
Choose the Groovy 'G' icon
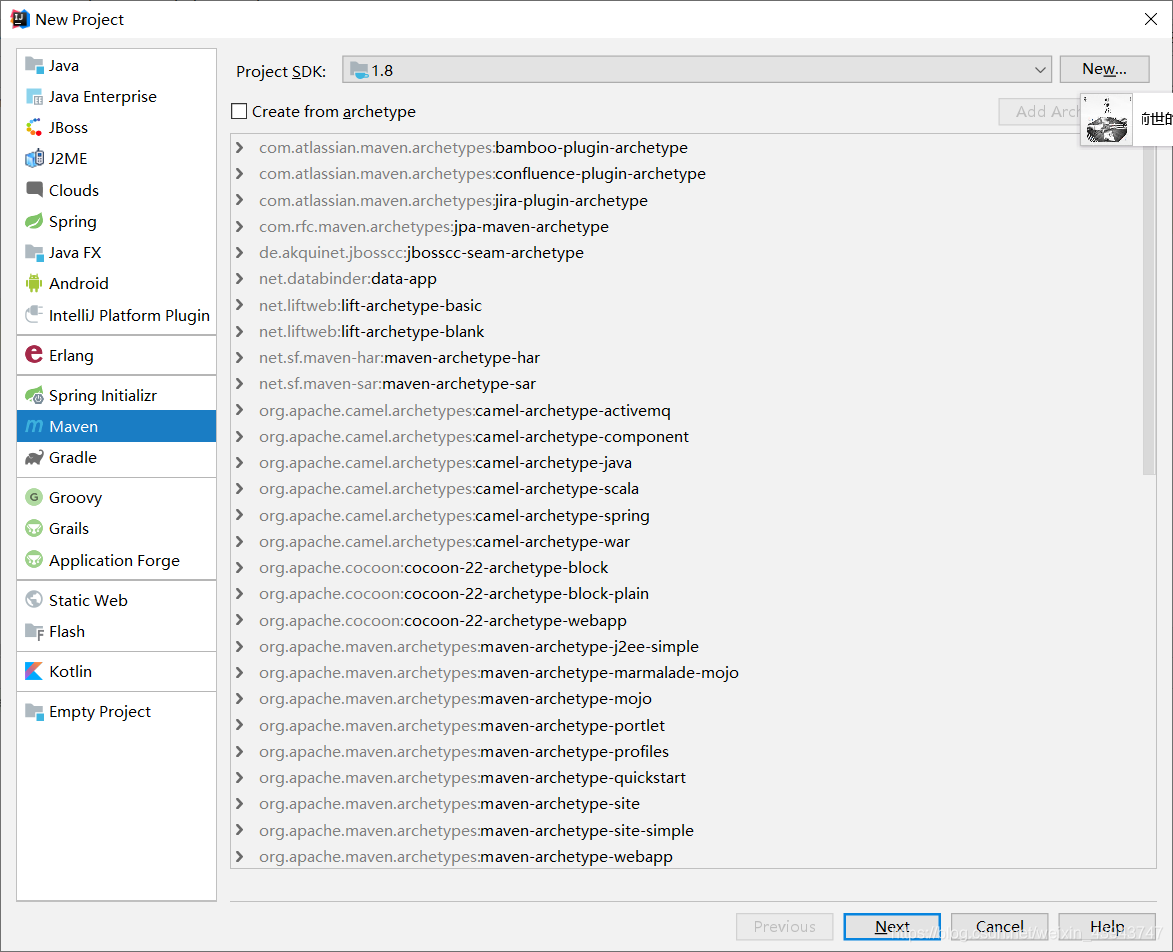tap(34, 497)
